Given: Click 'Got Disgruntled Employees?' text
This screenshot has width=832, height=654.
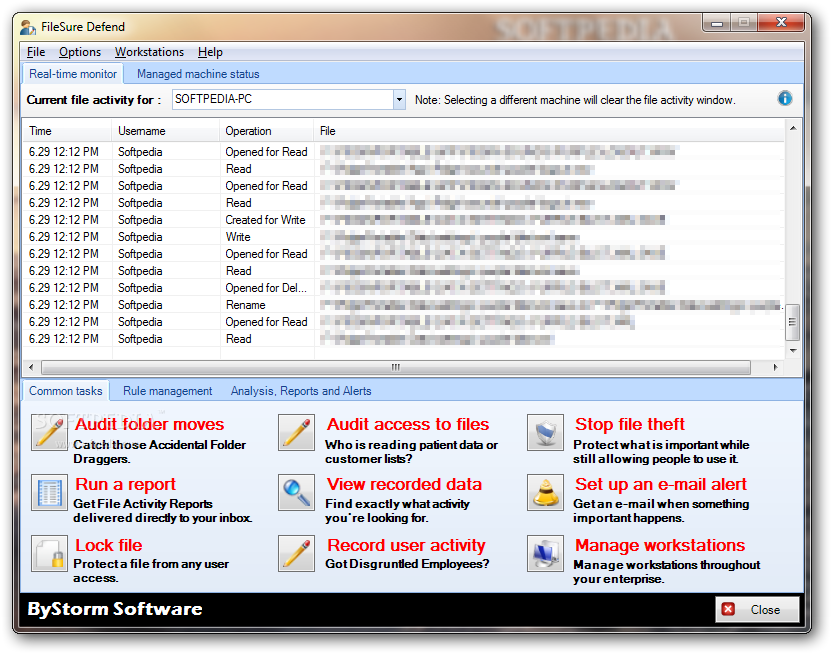Looking at the screenshot, I should (407, 563).
